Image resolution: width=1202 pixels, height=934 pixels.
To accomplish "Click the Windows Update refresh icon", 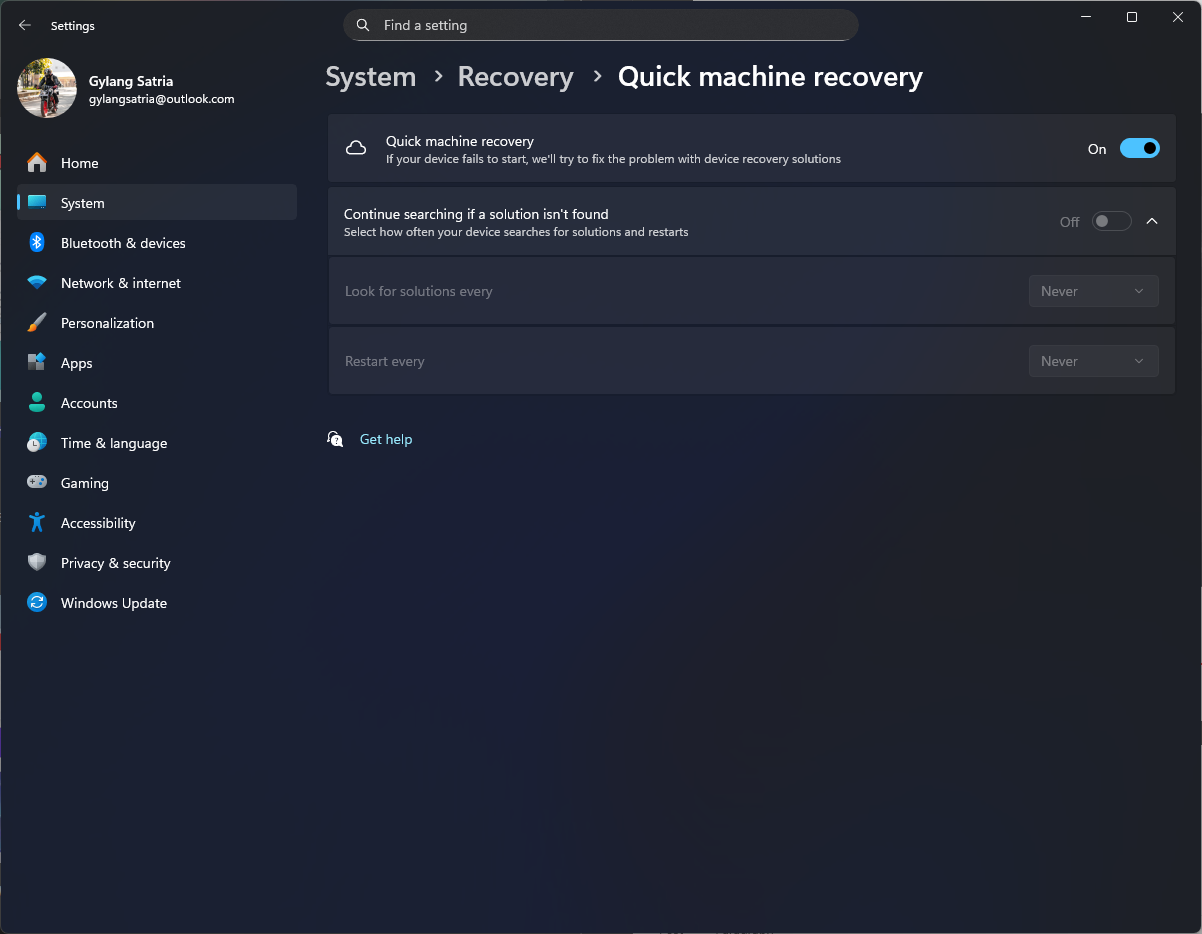I will point(37,603).
